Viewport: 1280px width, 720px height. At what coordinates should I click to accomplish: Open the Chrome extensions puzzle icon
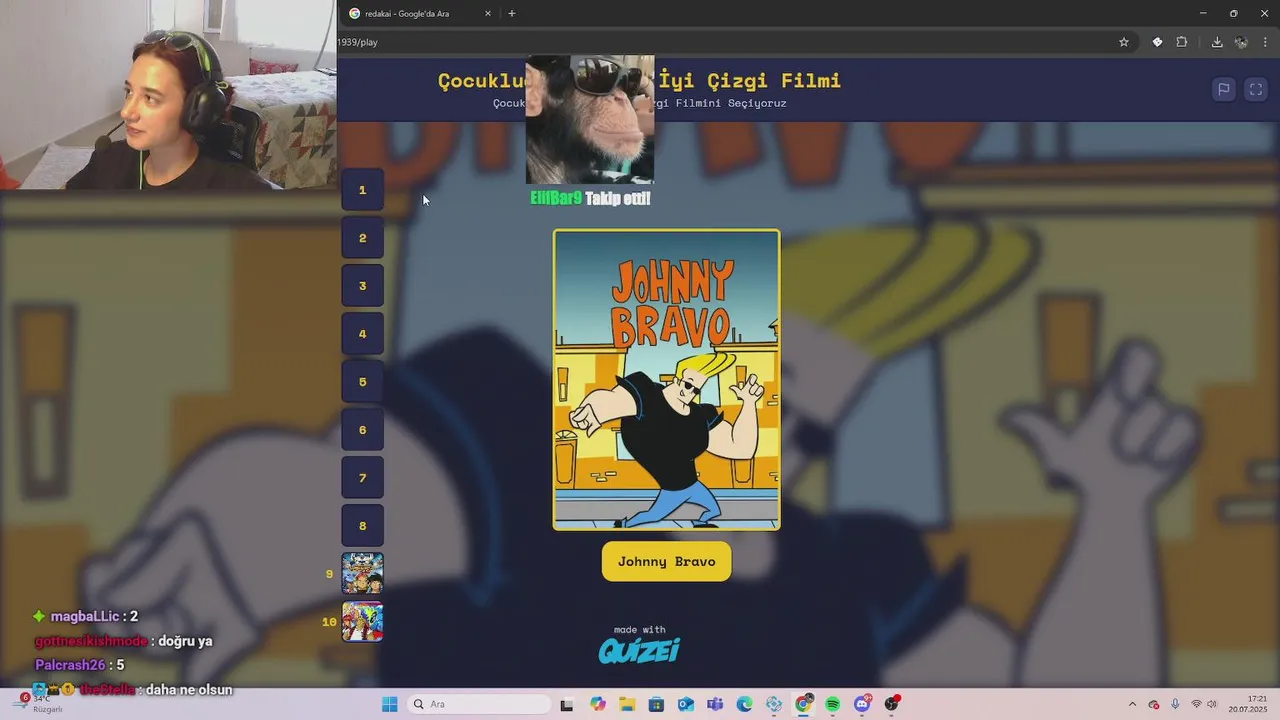(1182, 42)
